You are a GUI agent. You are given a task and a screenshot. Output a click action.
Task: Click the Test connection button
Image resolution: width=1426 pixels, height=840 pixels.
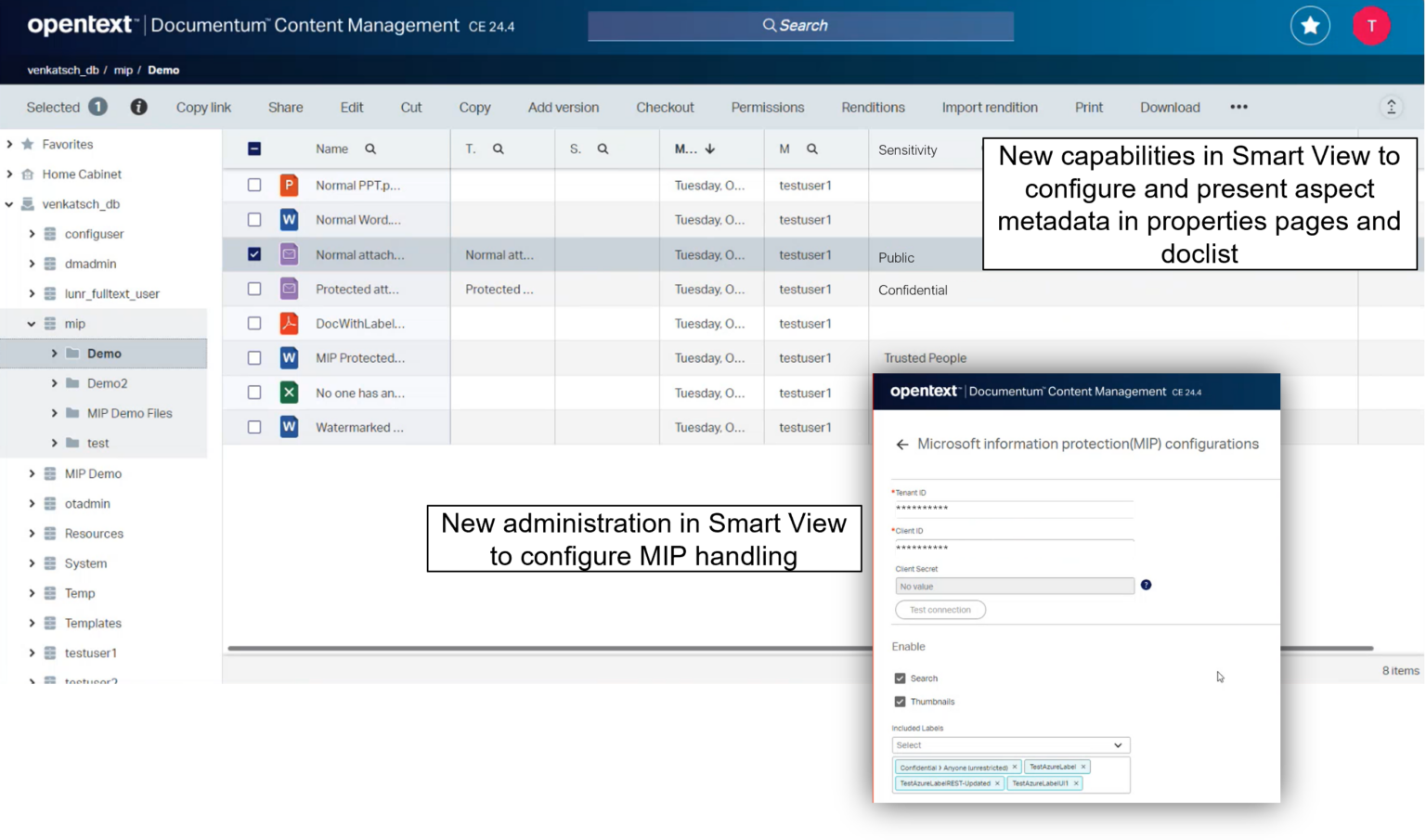(x=940, y=610)
